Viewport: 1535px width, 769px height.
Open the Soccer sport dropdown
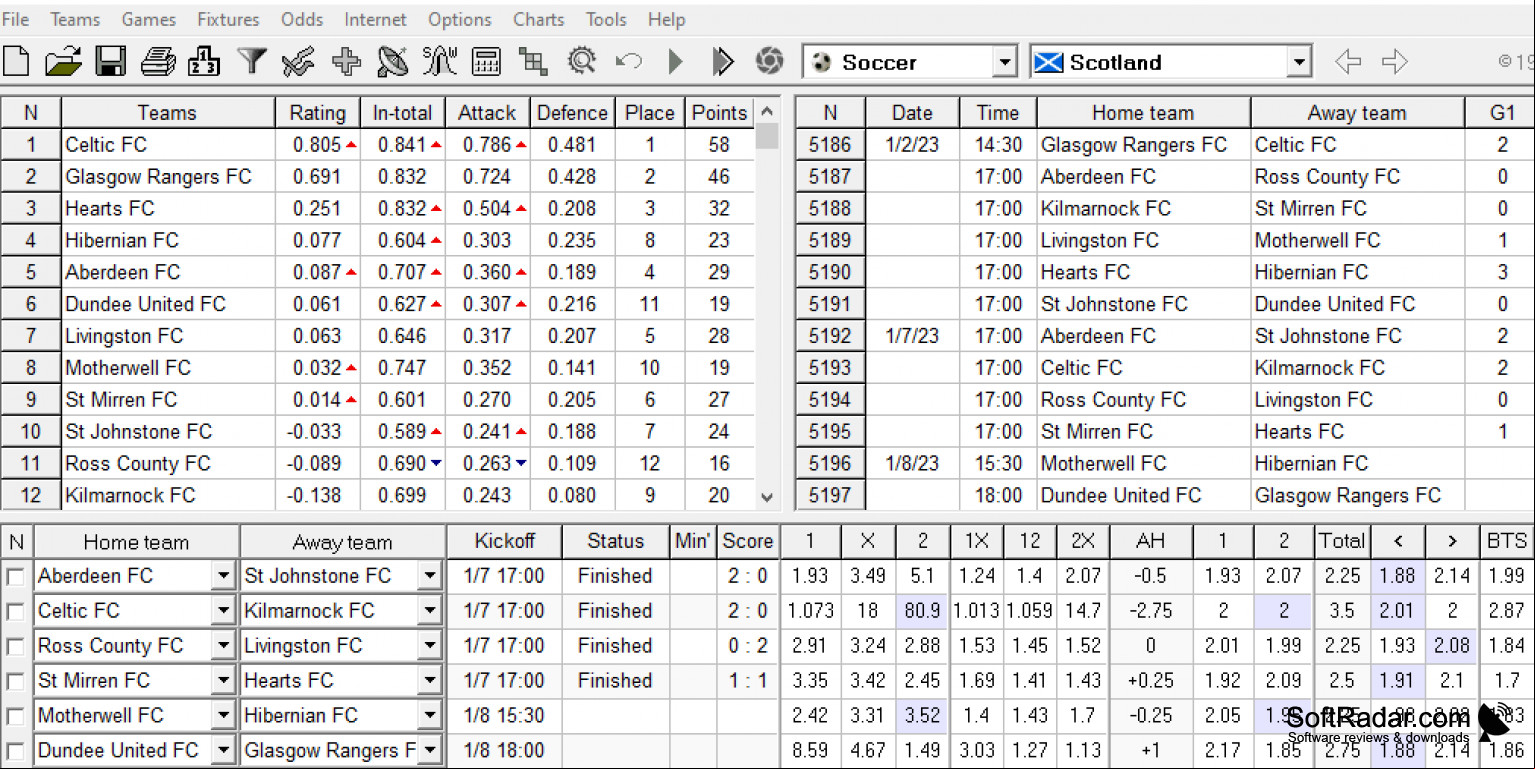click(x=1005, y=63)
